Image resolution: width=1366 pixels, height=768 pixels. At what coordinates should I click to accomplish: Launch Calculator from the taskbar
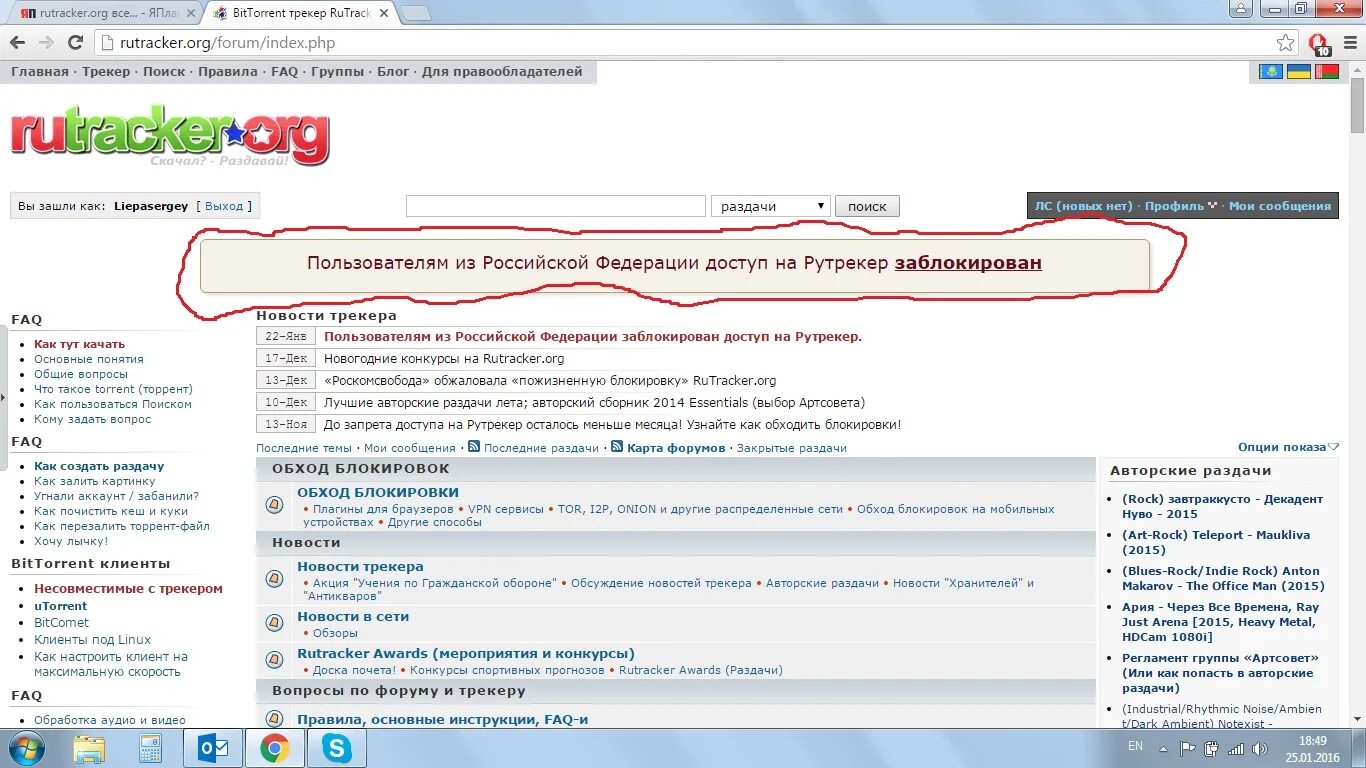tap(151, 748)
